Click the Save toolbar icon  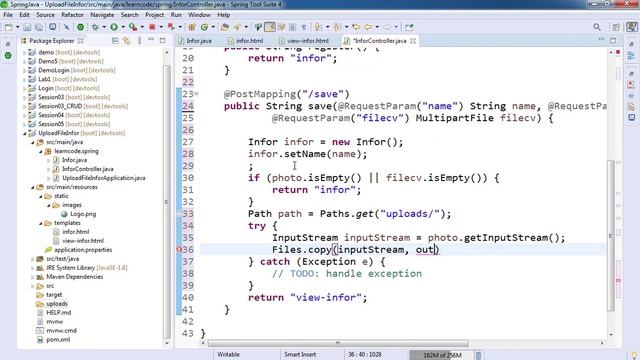(x=27, y=27)
